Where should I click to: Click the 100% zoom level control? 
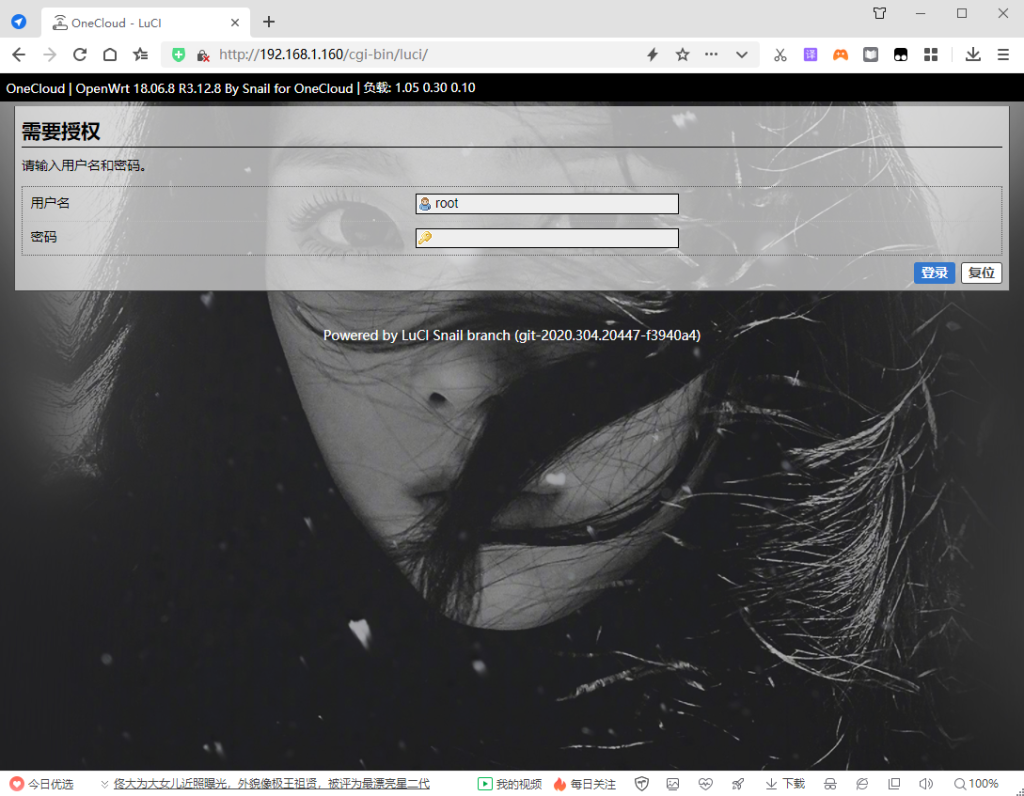click(x=976, y=784)
